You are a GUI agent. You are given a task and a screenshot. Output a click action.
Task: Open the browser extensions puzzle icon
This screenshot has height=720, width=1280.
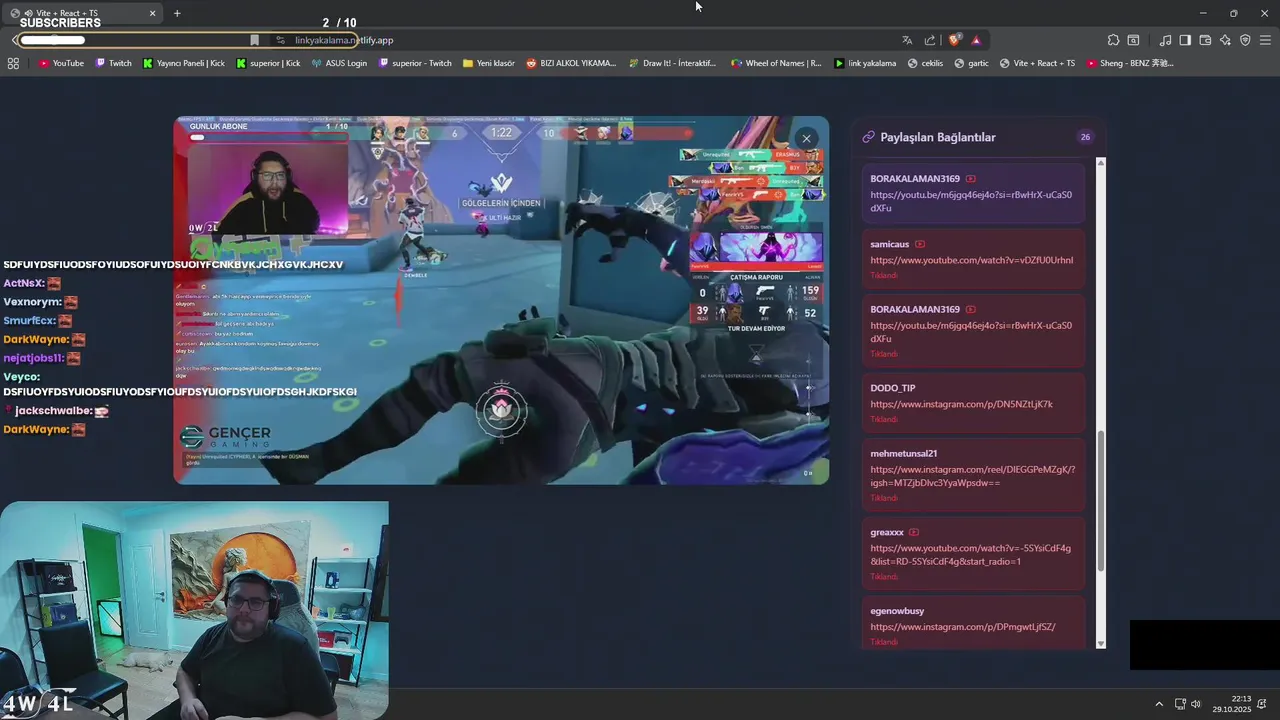coord(1113,40)
